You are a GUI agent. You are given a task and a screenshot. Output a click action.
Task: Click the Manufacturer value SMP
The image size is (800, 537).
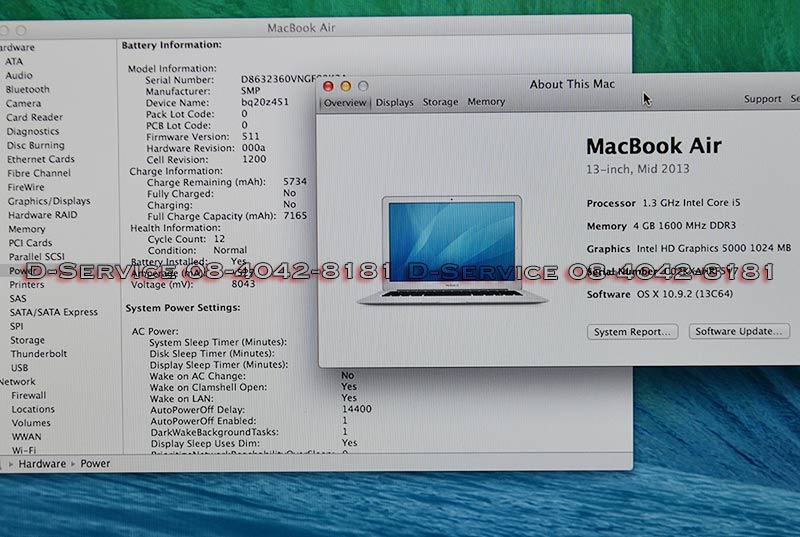tap(251, 91)
